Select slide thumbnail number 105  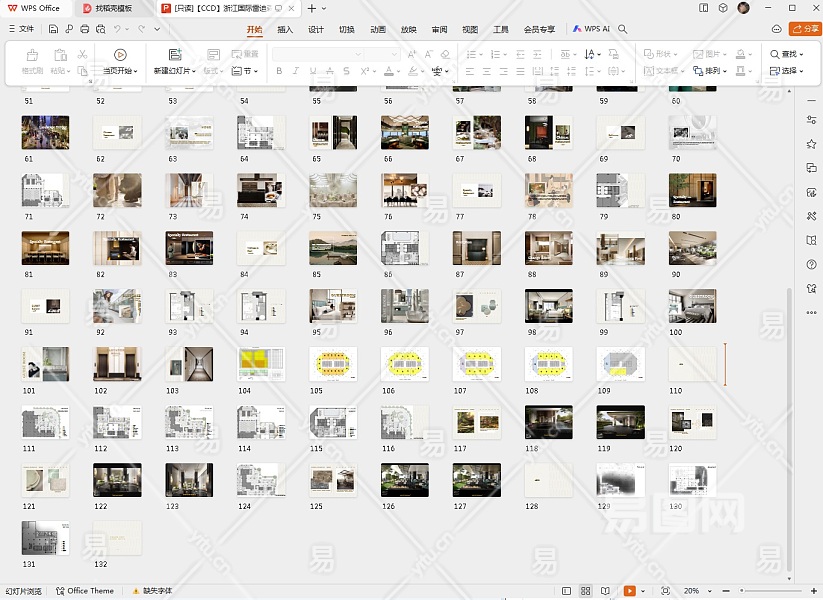pos(333,364)
